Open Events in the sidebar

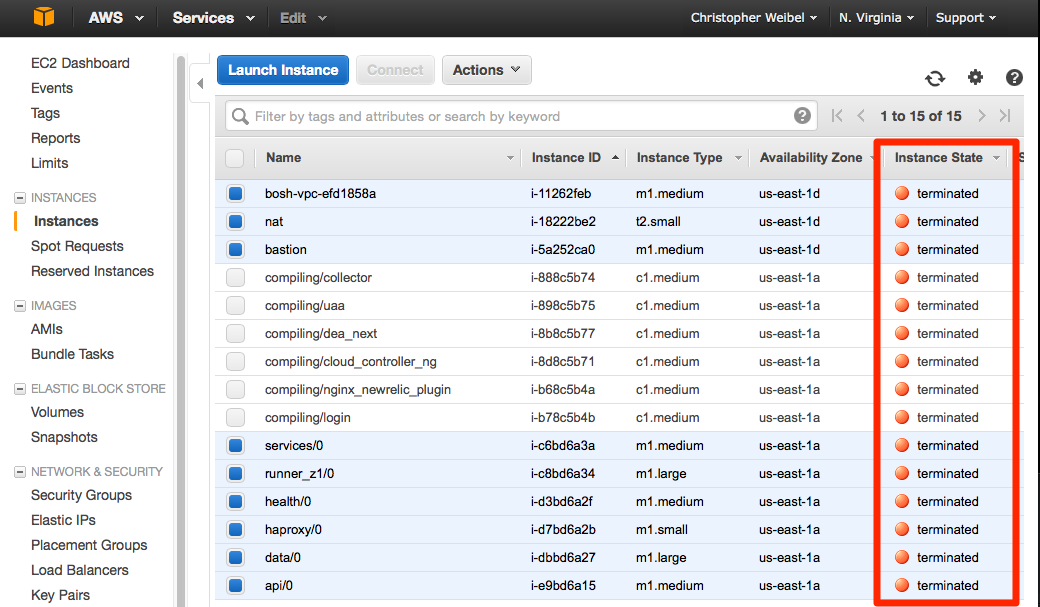click(x=52, y=88)
